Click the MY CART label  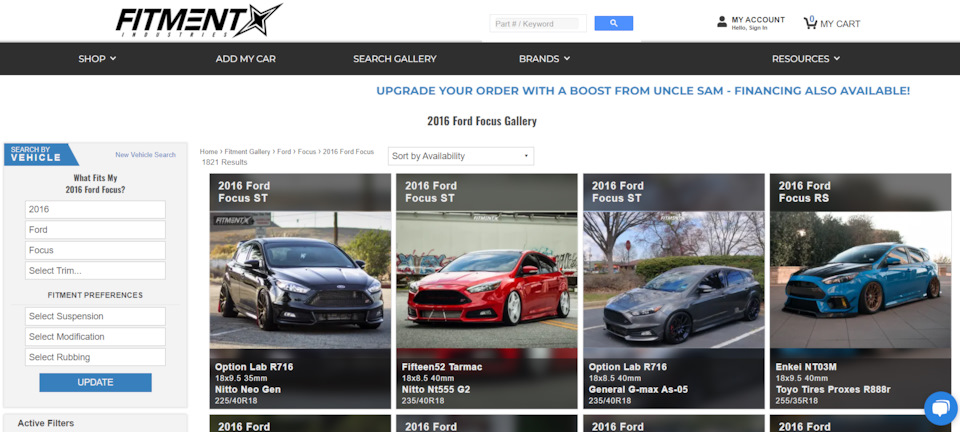click(x=840, y=24)
